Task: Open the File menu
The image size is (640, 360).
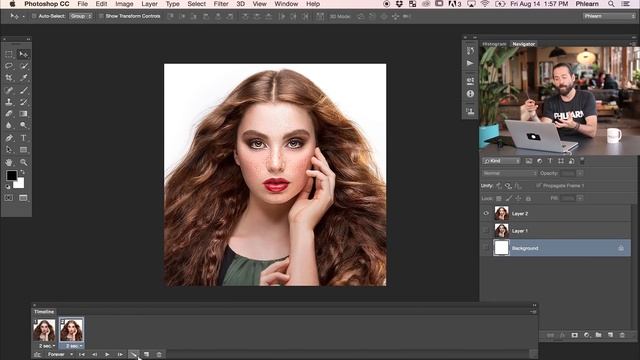Action: [x=82, y=4]
